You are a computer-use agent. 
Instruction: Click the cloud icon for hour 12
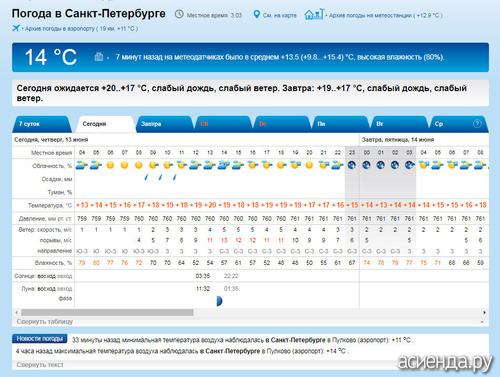(195, 165)
